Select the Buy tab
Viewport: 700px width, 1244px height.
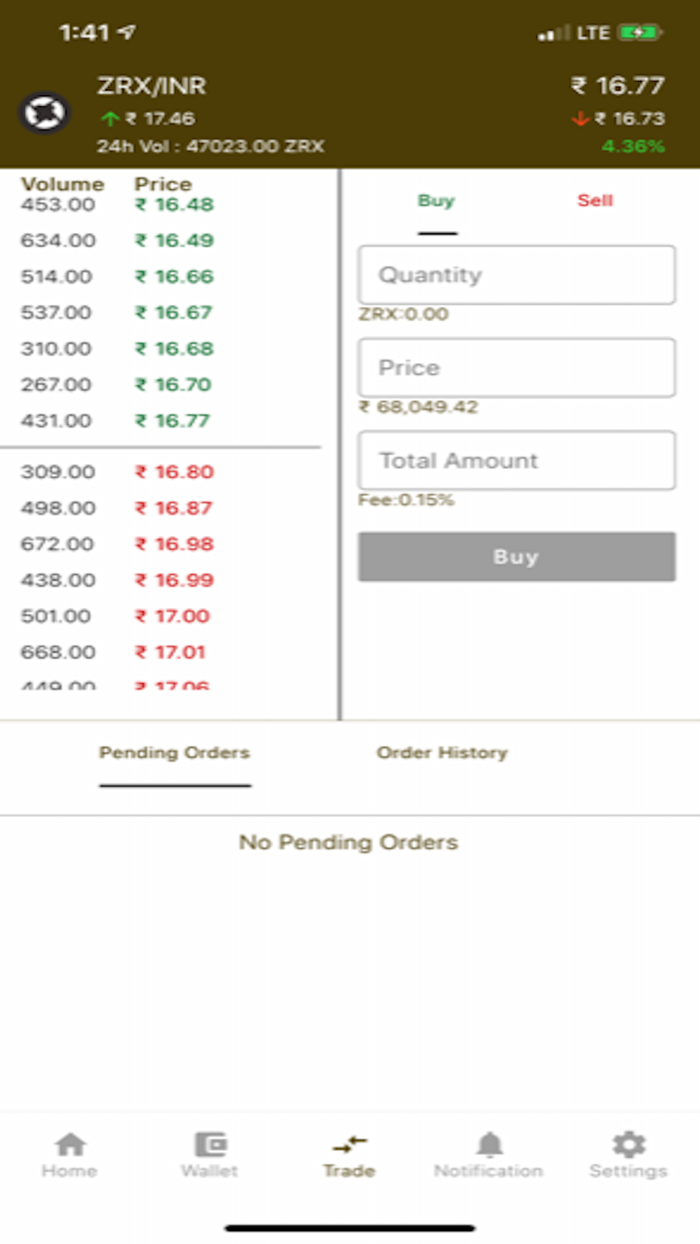434,200
